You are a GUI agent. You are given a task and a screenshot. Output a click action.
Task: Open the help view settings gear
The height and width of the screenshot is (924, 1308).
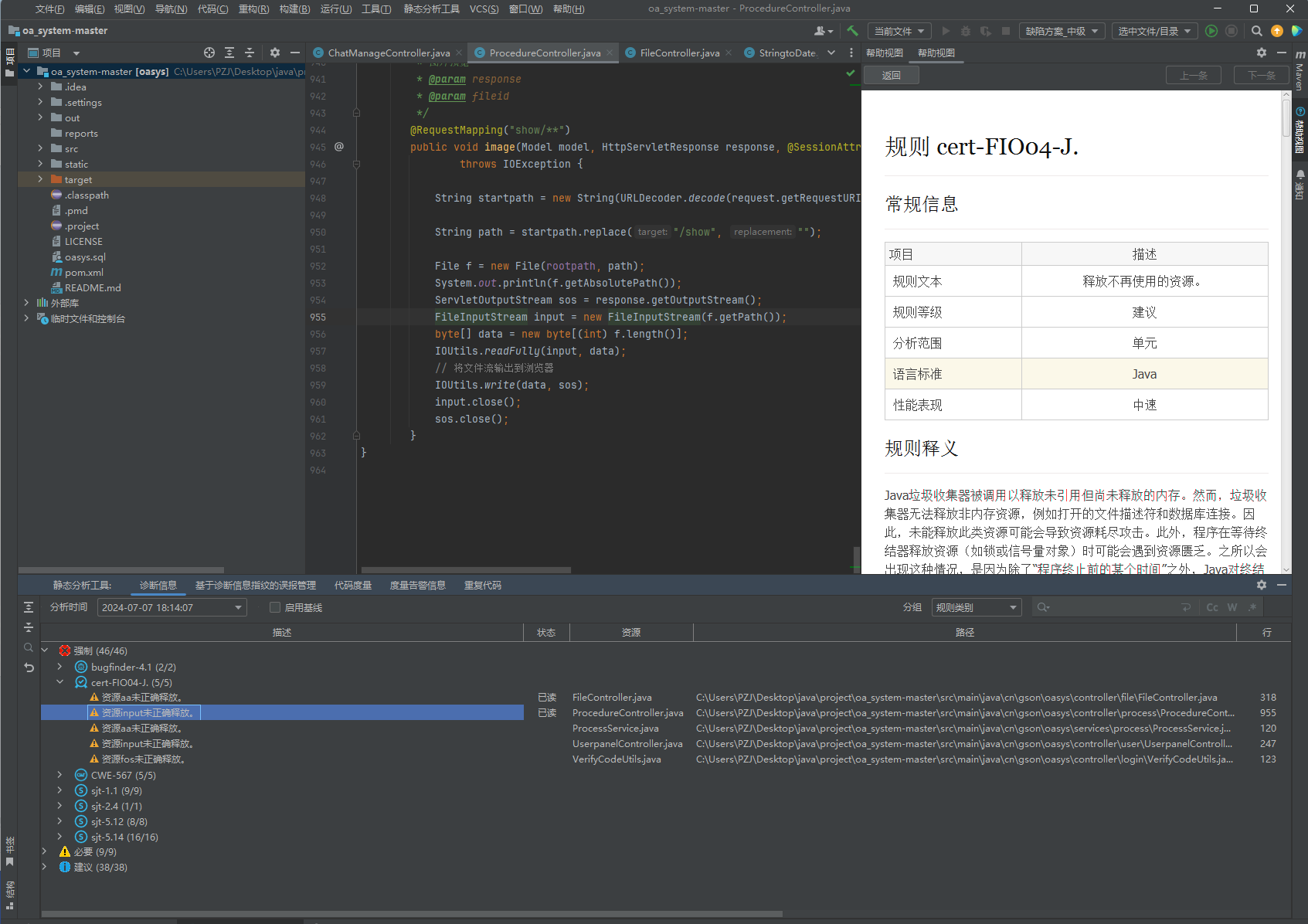1262,53
